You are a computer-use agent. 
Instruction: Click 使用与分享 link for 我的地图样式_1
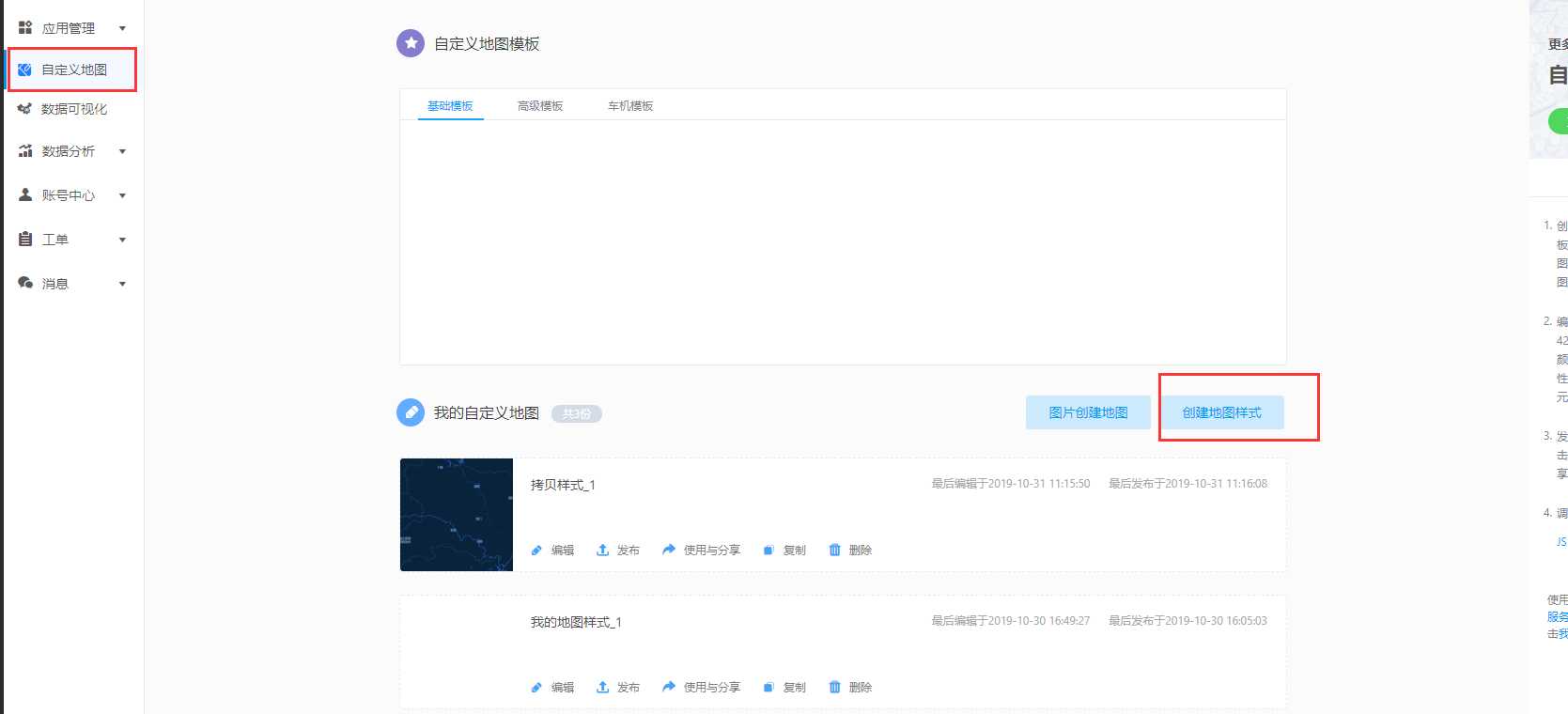pyautogui.click(x=712, y=688)
